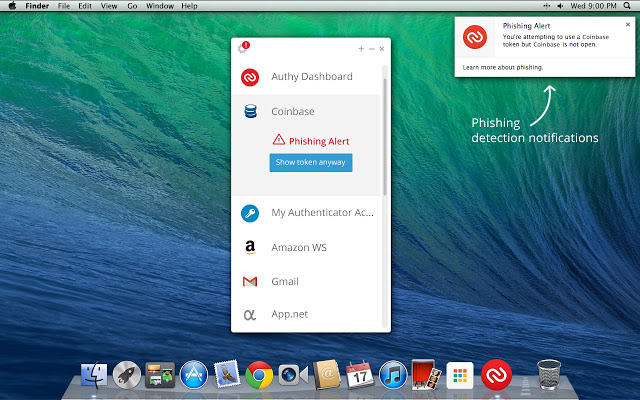Open Contacts address book in dock
Image resolution: width=640 pixels, height=400 pixels.
coord(327,374)
